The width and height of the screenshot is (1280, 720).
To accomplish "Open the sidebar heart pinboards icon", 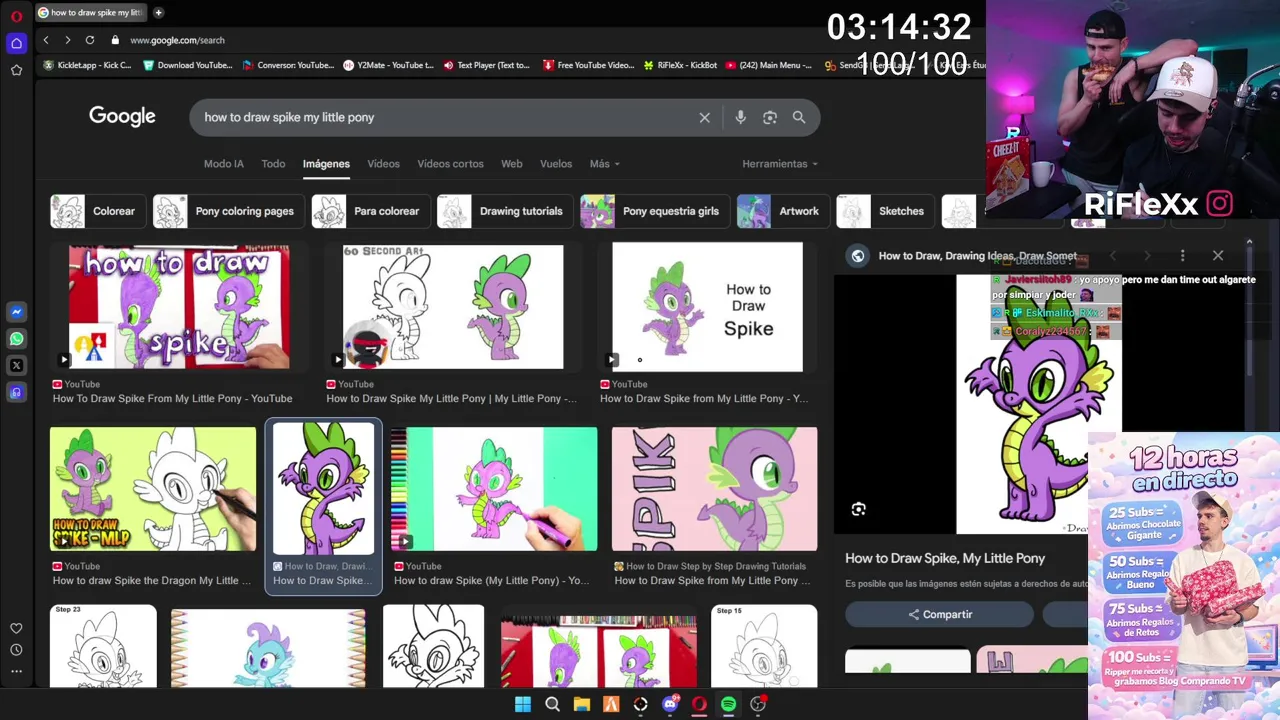I will [16, 628].
